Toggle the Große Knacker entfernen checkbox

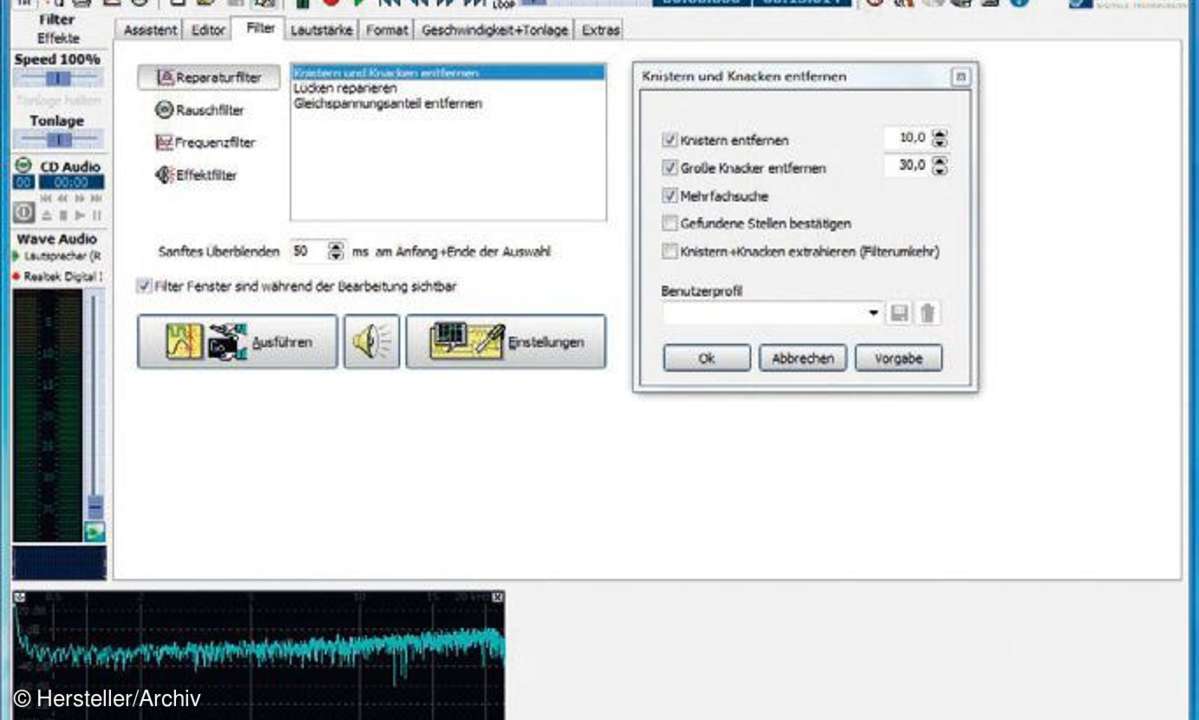point(669,167)
